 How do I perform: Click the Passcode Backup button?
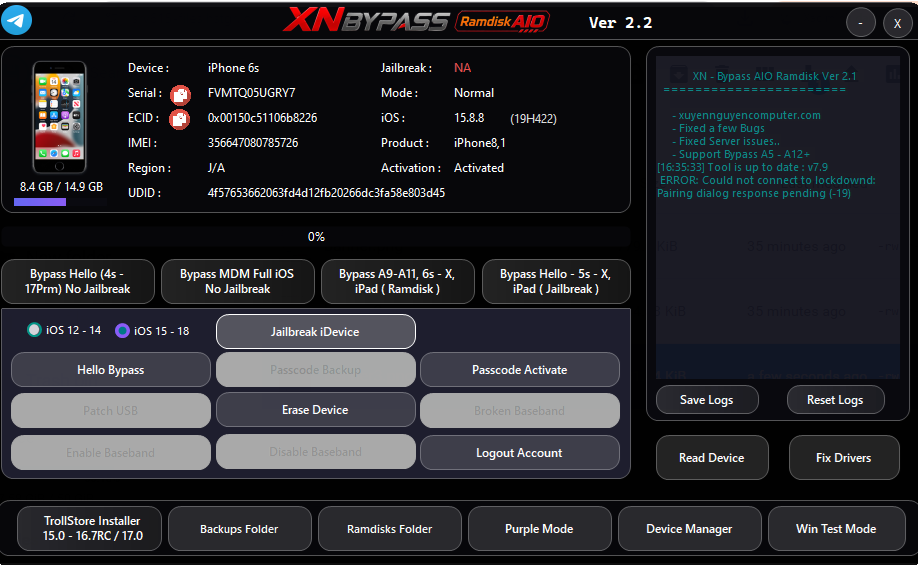(x=316, y=369)
